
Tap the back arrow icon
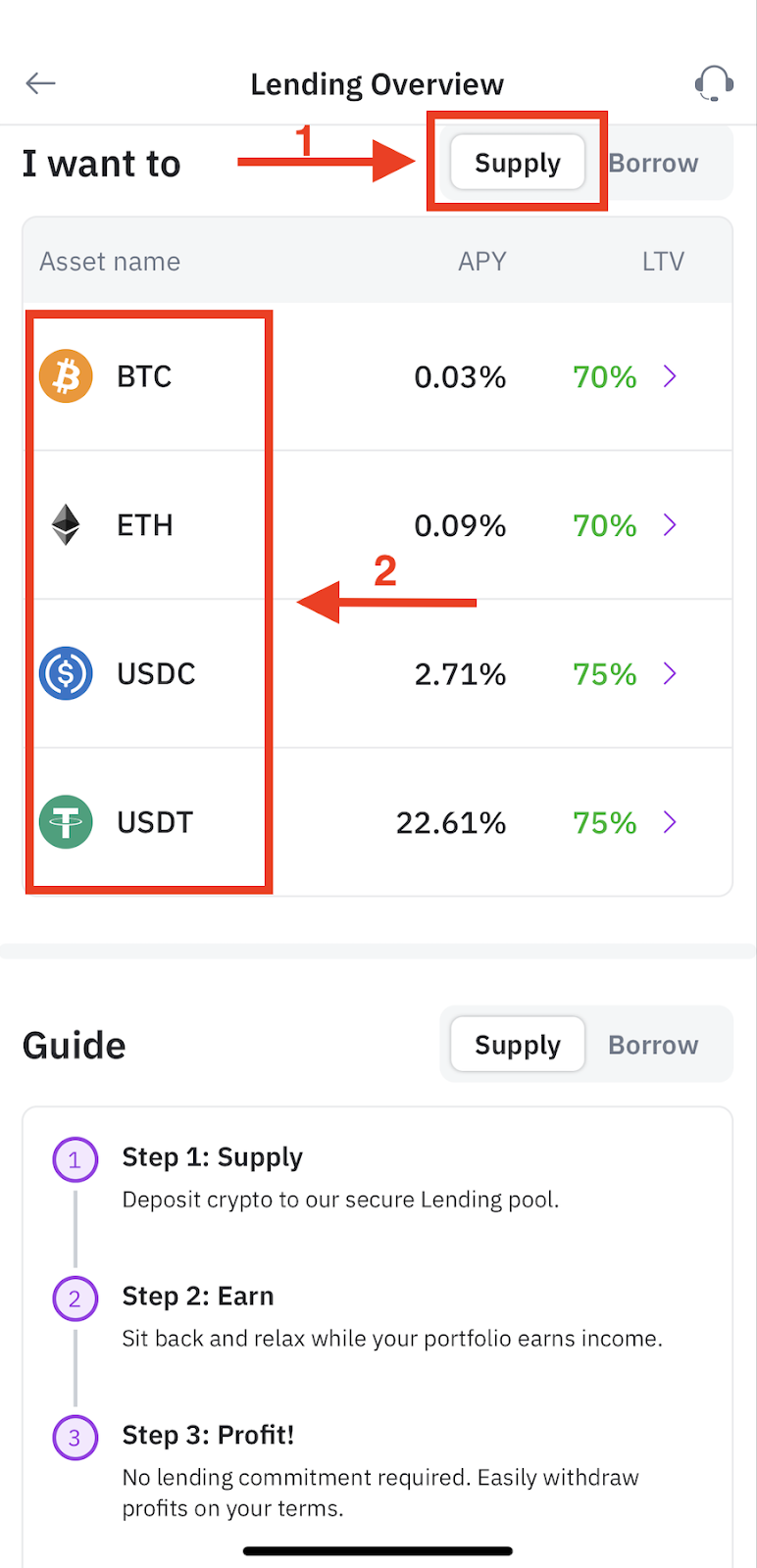(x=40, y=83)
